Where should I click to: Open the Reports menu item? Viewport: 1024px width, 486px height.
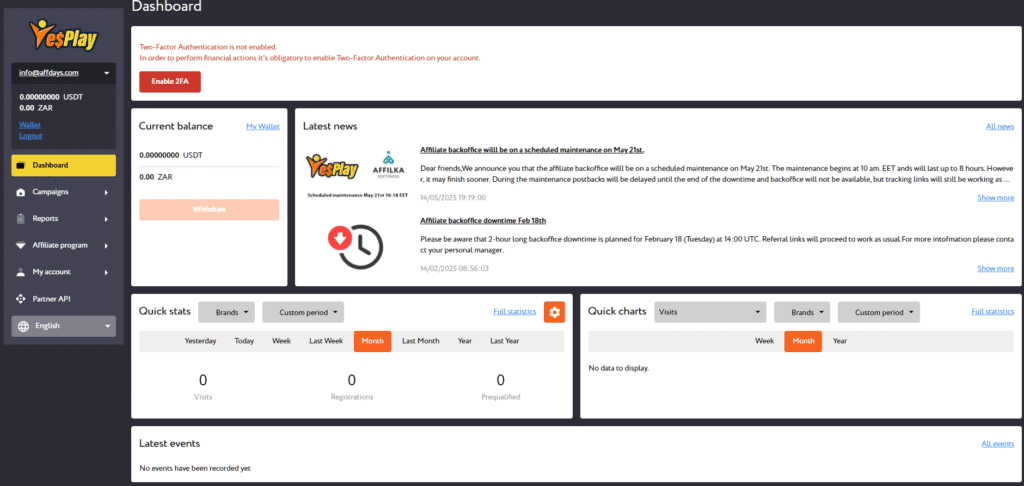(x=63, y=219)
